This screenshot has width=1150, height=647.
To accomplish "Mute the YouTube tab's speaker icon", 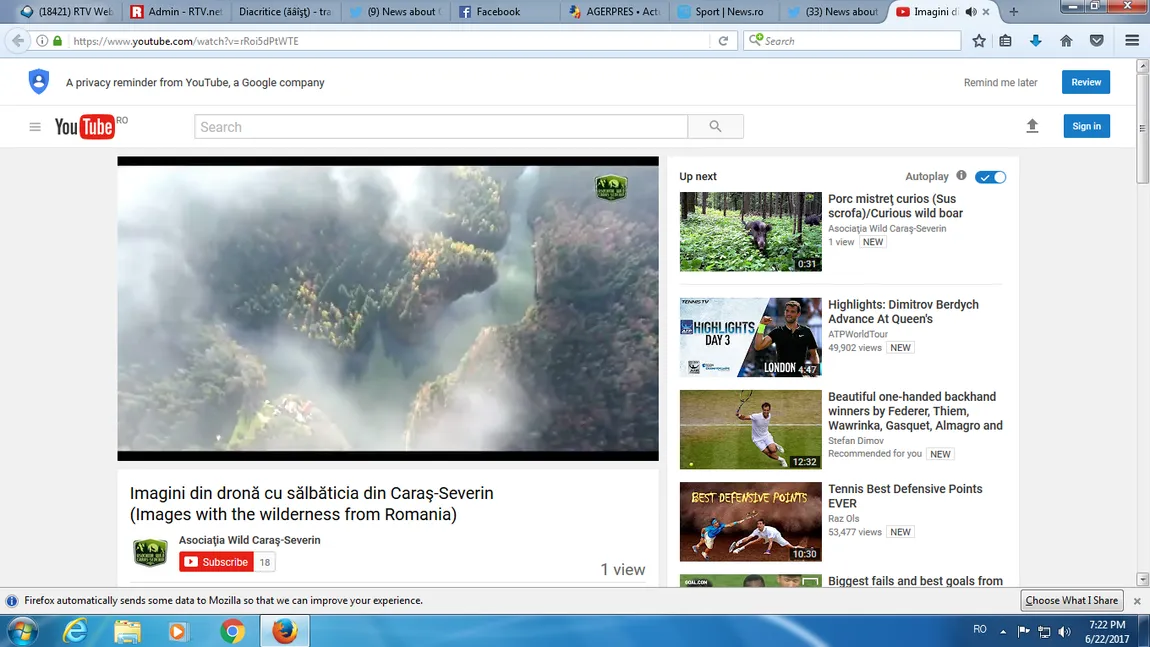I will (970, 12).
